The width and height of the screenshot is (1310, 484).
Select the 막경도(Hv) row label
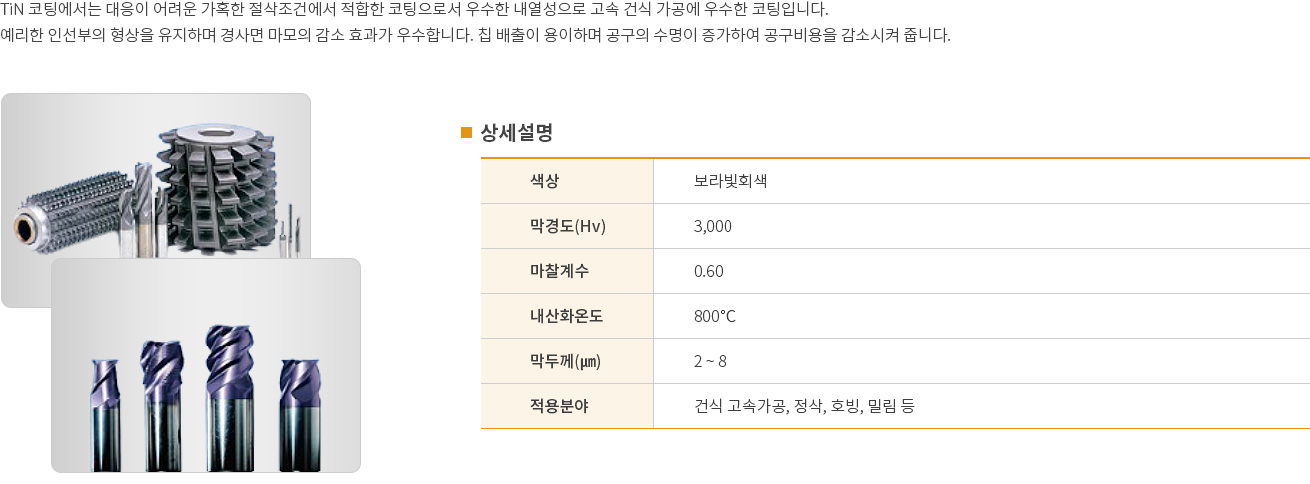click(568, 226)
